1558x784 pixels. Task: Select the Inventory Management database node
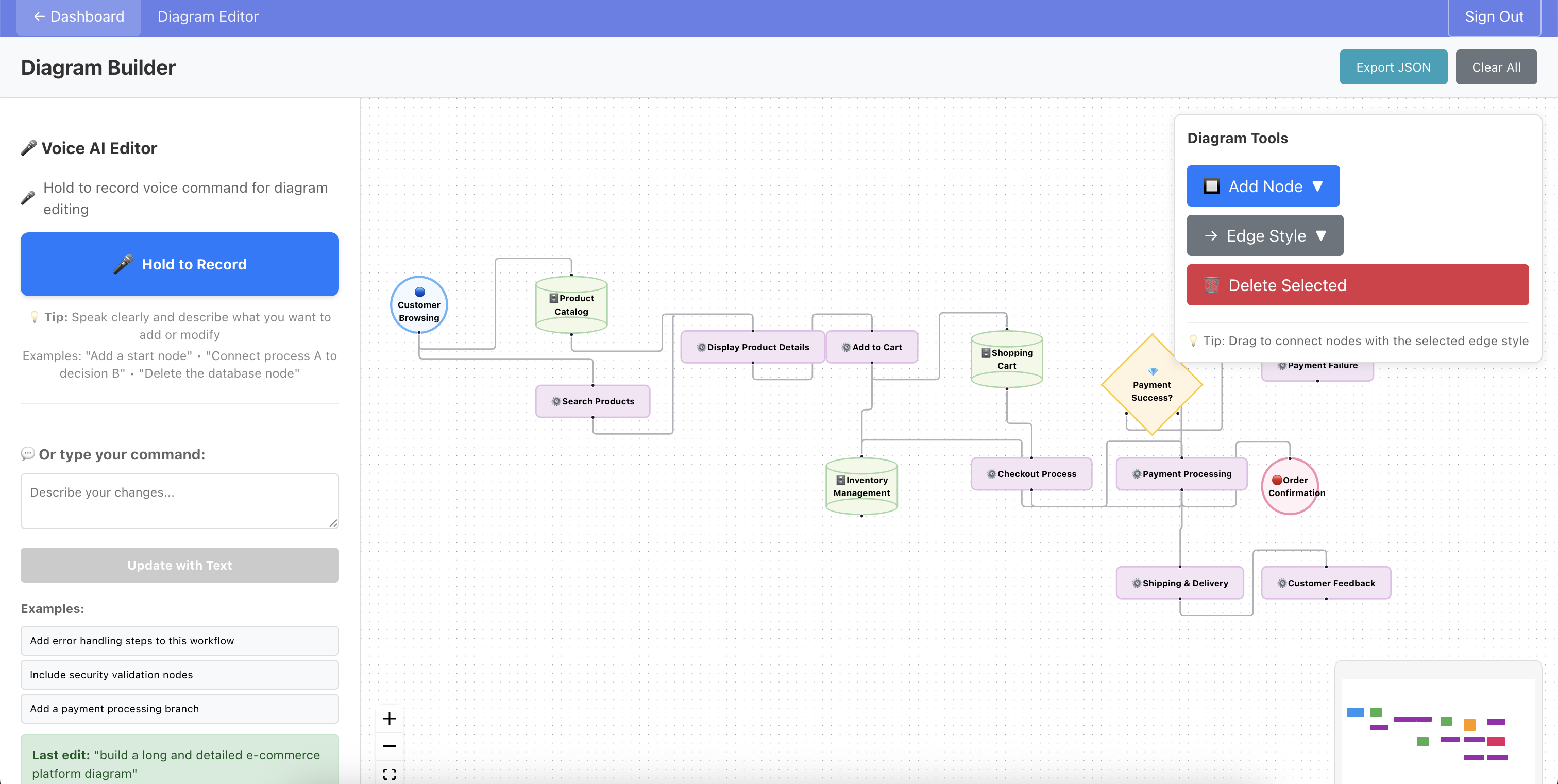(861, 487)
